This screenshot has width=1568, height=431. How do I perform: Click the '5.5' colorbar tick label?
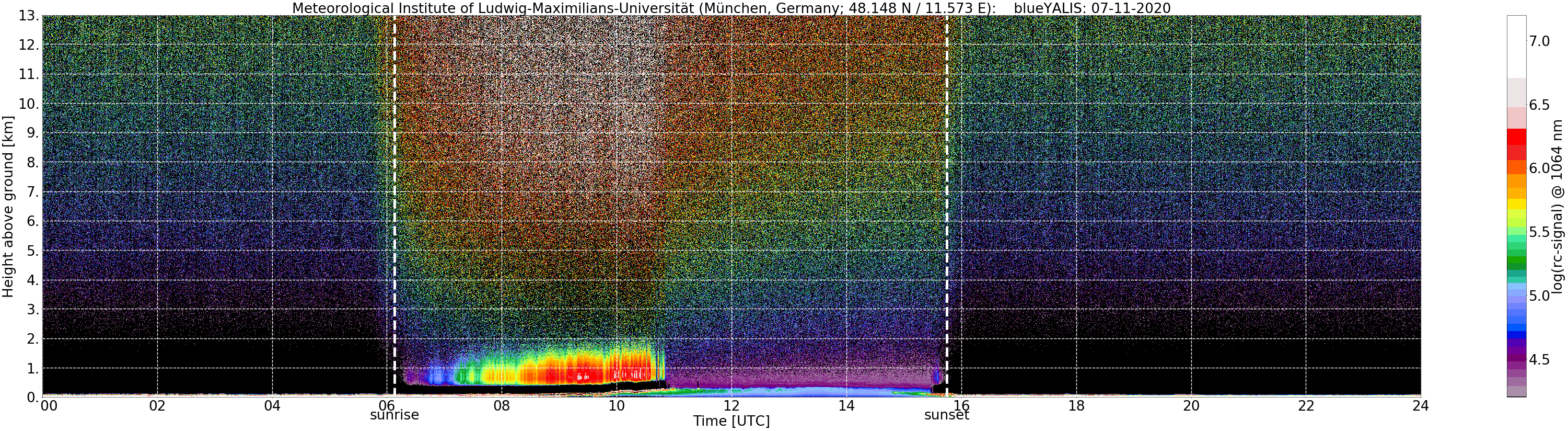[x=1539, y=232]
